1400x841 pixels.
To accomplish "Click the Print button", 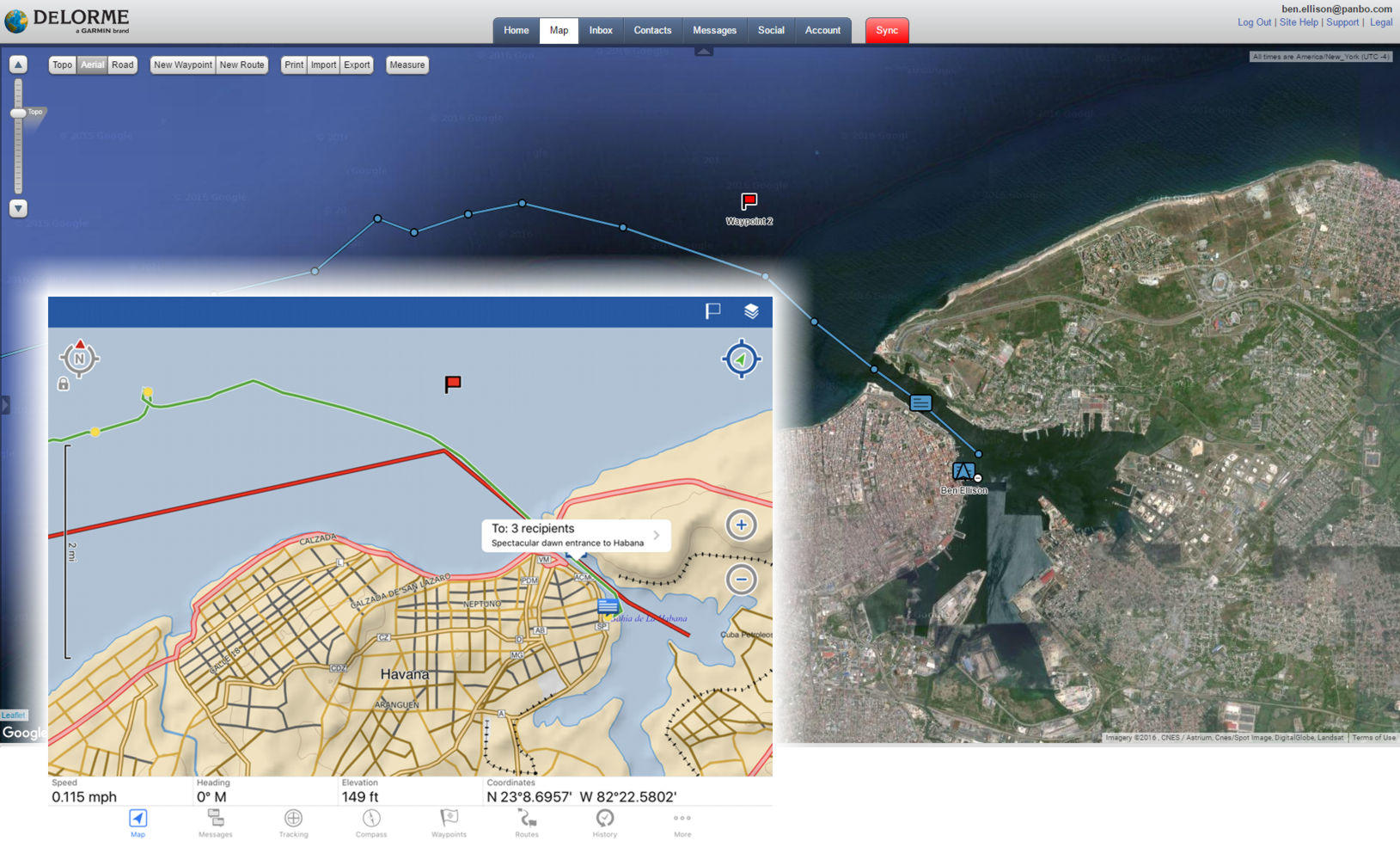I will [294, 65].
